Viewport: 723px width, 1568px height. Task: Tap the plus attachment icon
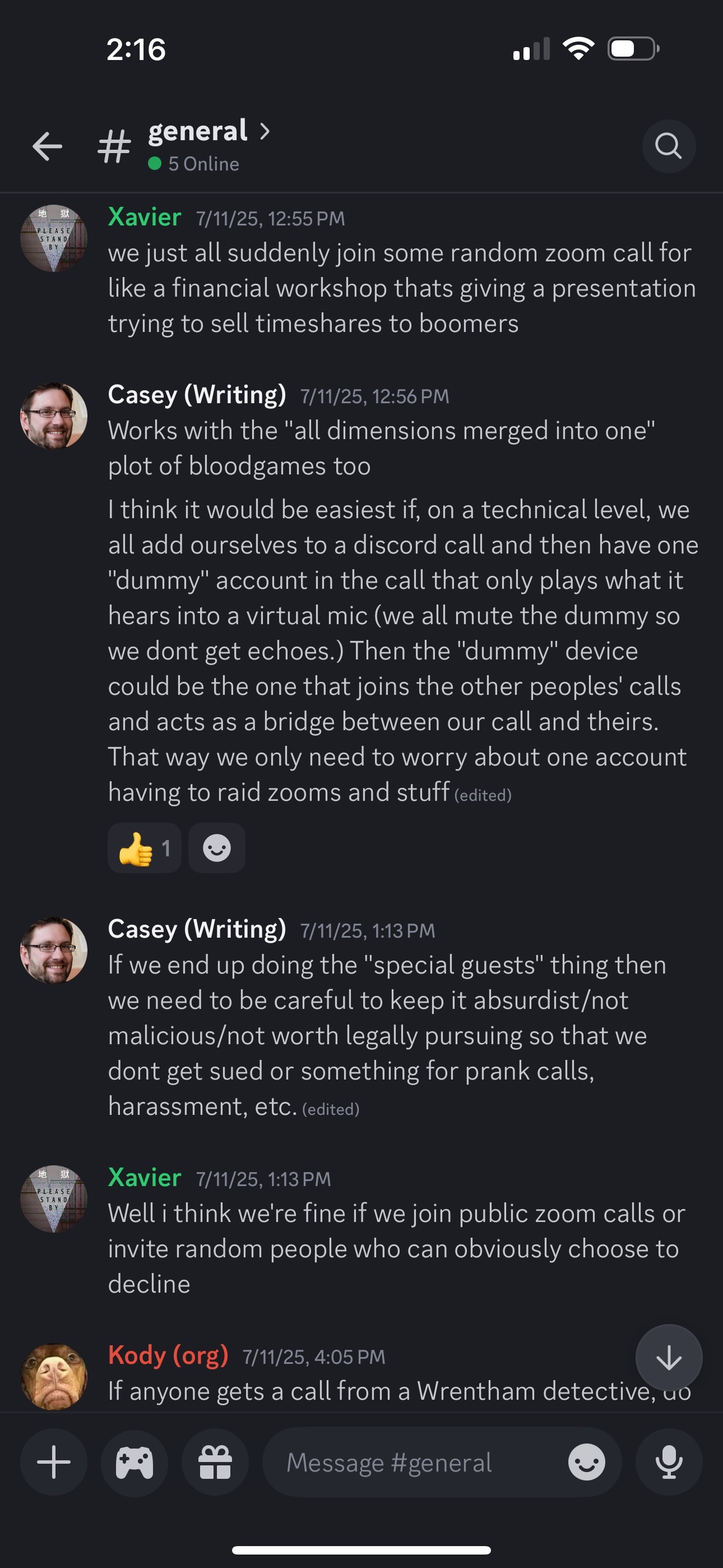[54, 1462]
